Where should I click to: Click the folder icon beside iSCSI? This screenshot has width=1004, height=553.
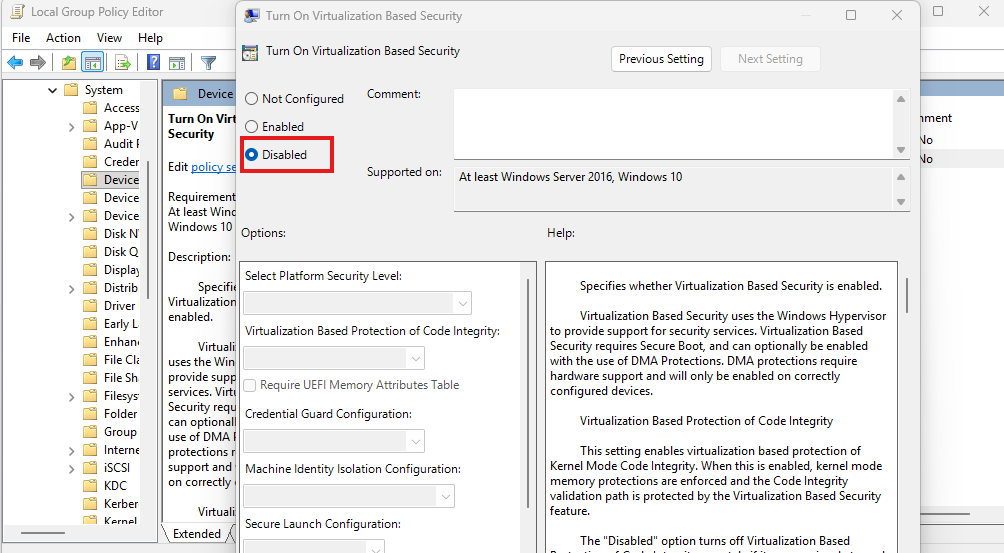pos(90,468)
